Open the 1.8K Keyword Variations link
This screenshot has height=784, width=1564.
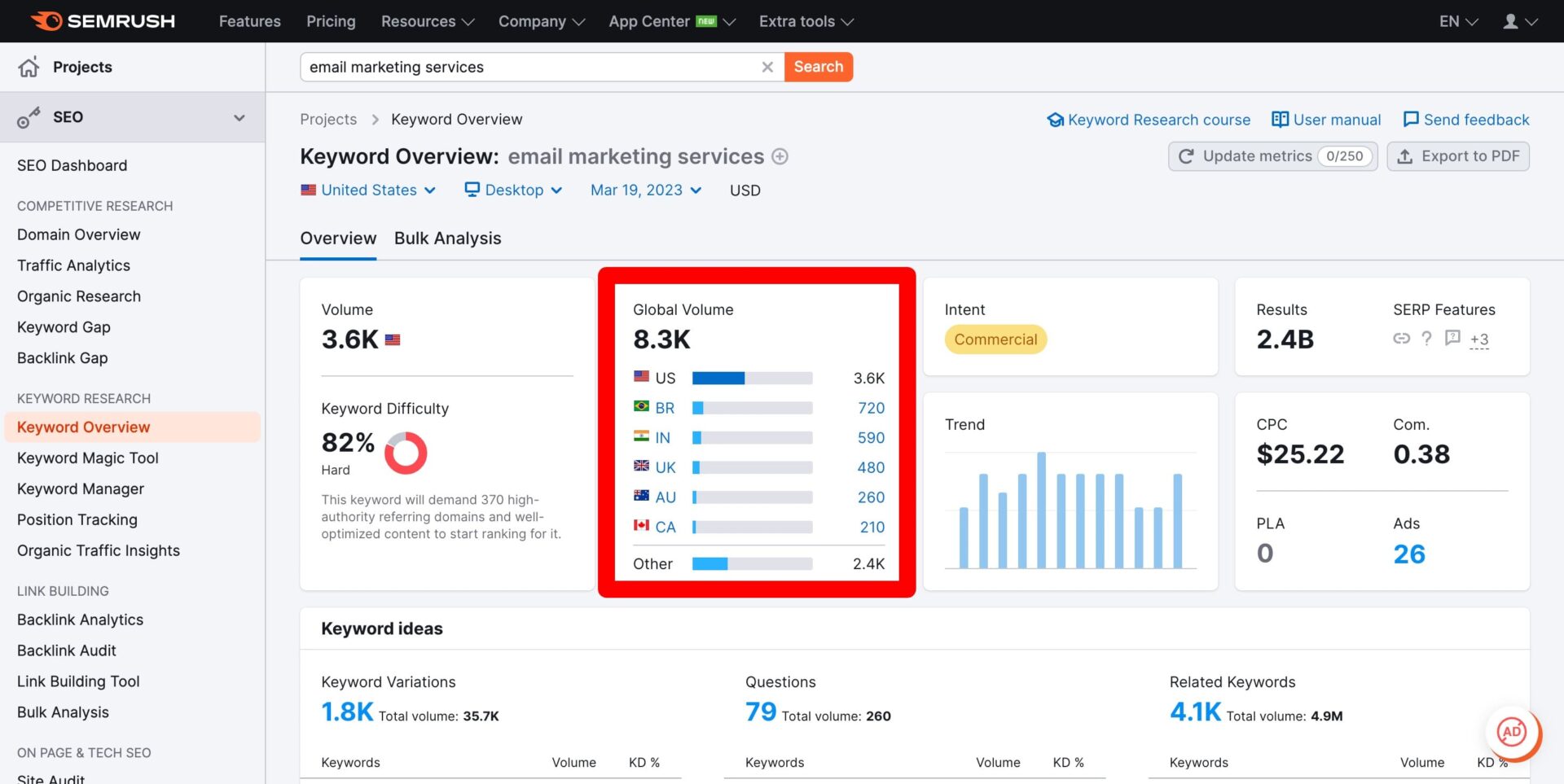coord(347,712)
